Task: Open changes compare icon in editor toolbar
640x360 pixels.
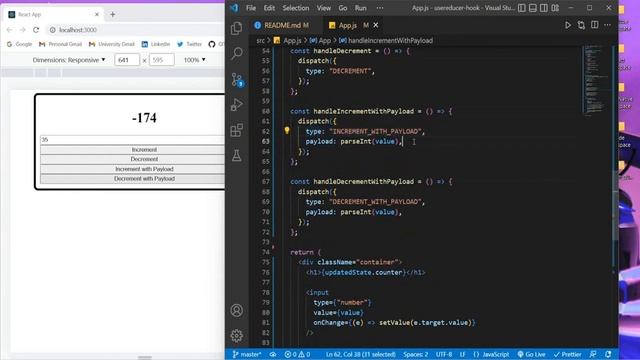Action: [581, 25]
